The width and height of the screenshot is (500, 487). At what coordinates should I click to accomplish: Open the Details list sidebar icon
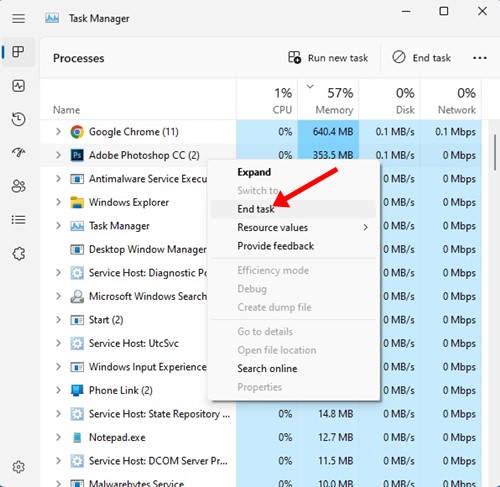[x=18, y=220]
